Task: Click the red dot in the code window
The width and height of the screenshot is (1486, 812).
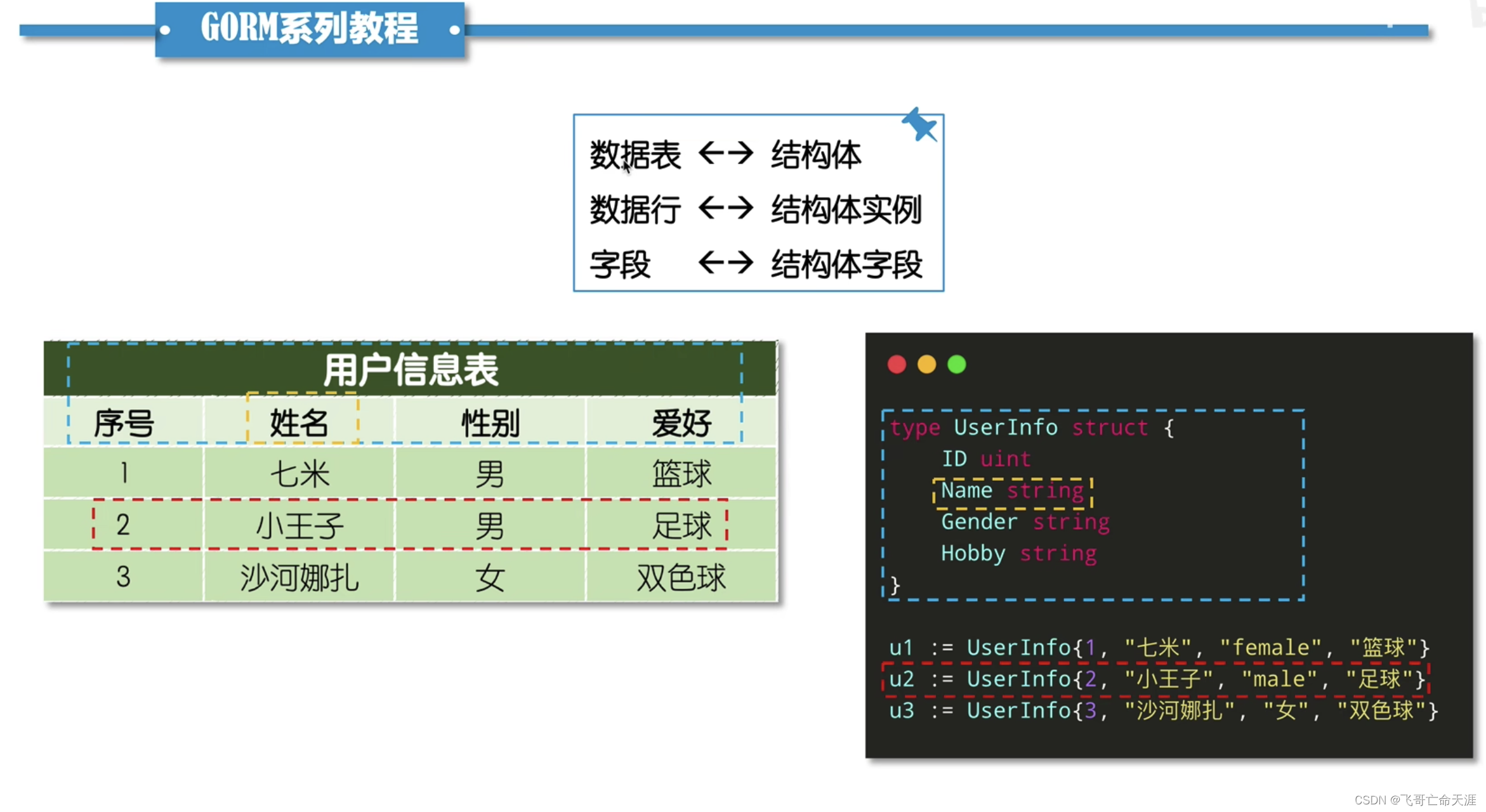Action: point(897,364)
